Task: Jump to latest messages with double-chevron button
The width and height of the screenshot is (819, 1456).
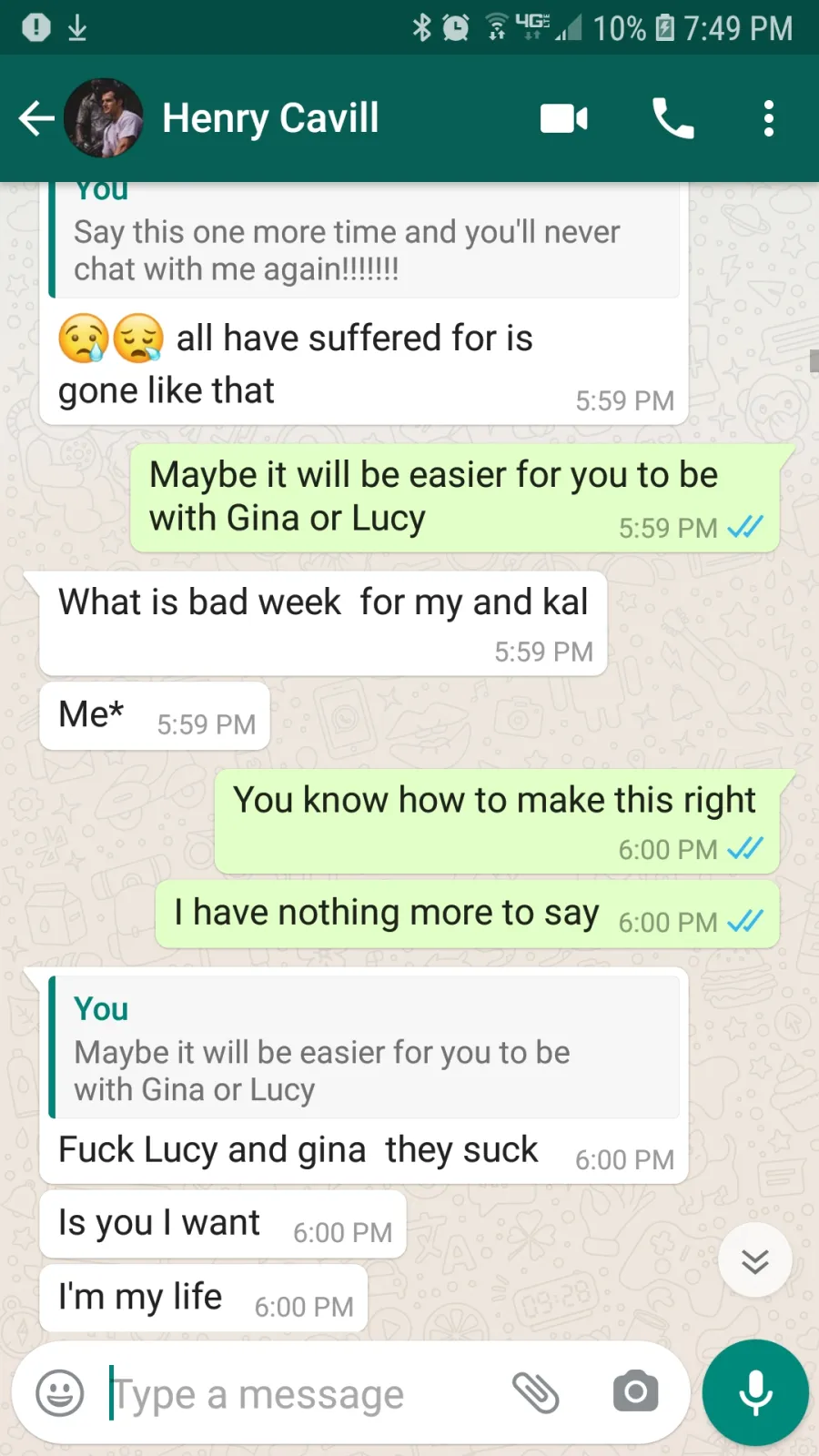Action: (755, 1260)
